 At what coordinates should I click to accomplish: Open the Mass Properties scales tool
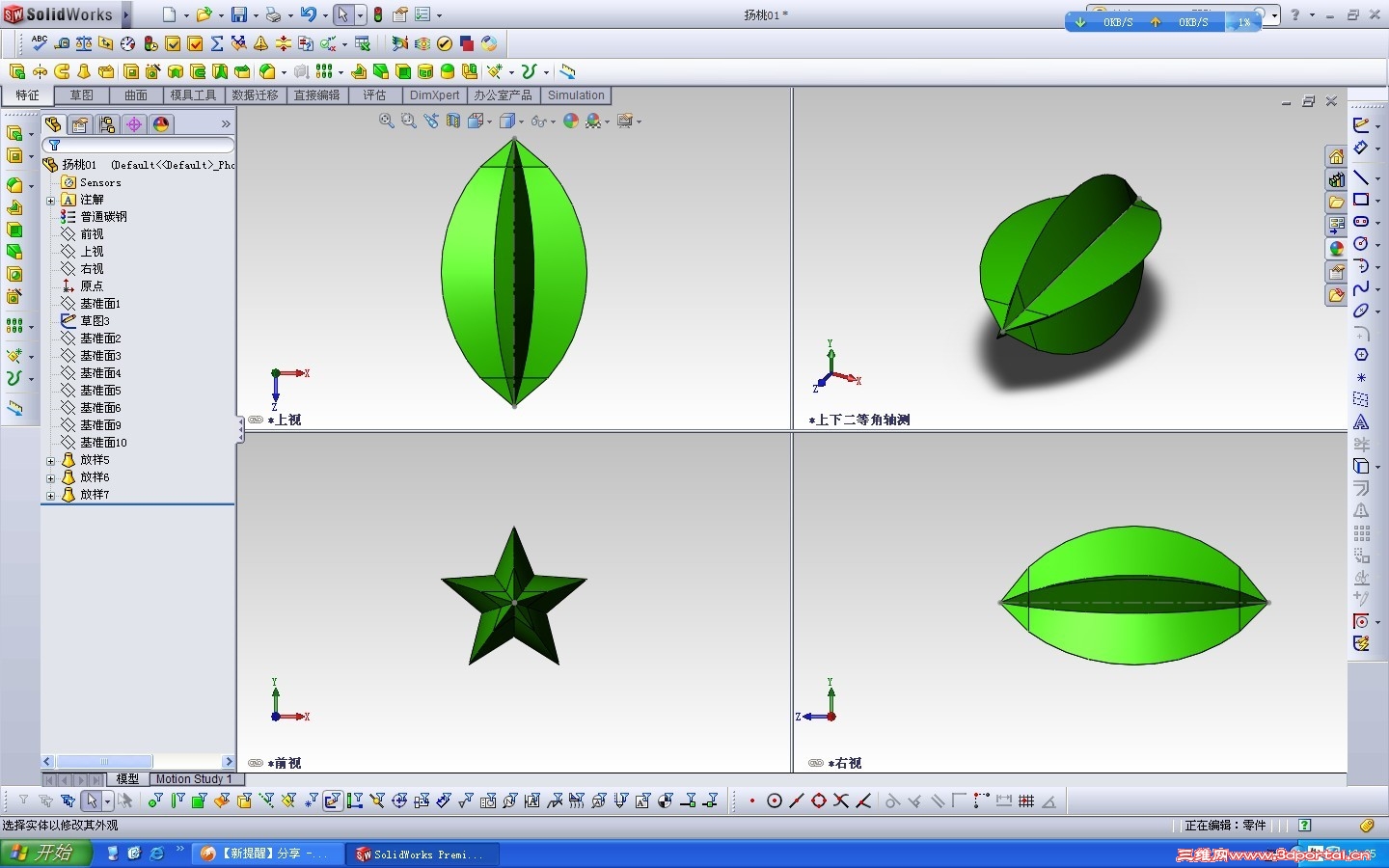coord(84,43)
